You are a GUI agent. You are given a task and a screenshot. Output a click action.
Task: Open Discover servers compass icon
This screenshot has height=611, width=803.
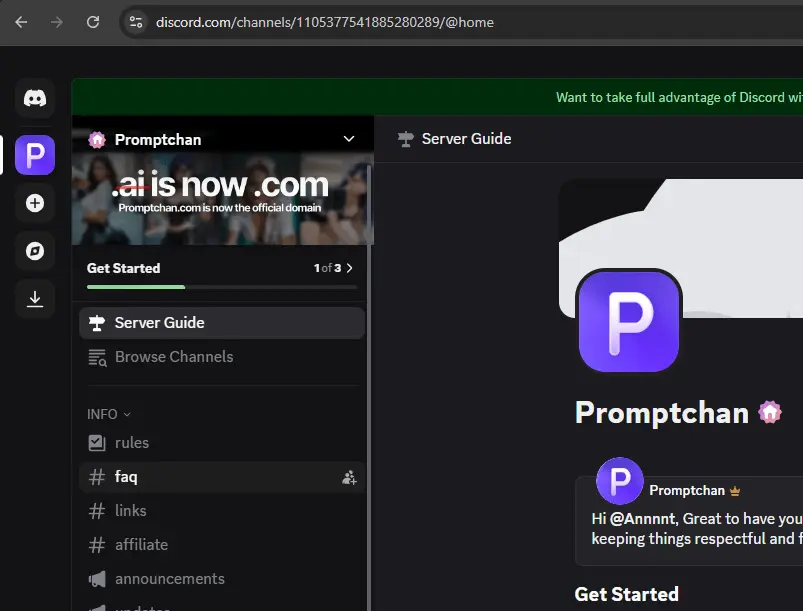(35, 251)
